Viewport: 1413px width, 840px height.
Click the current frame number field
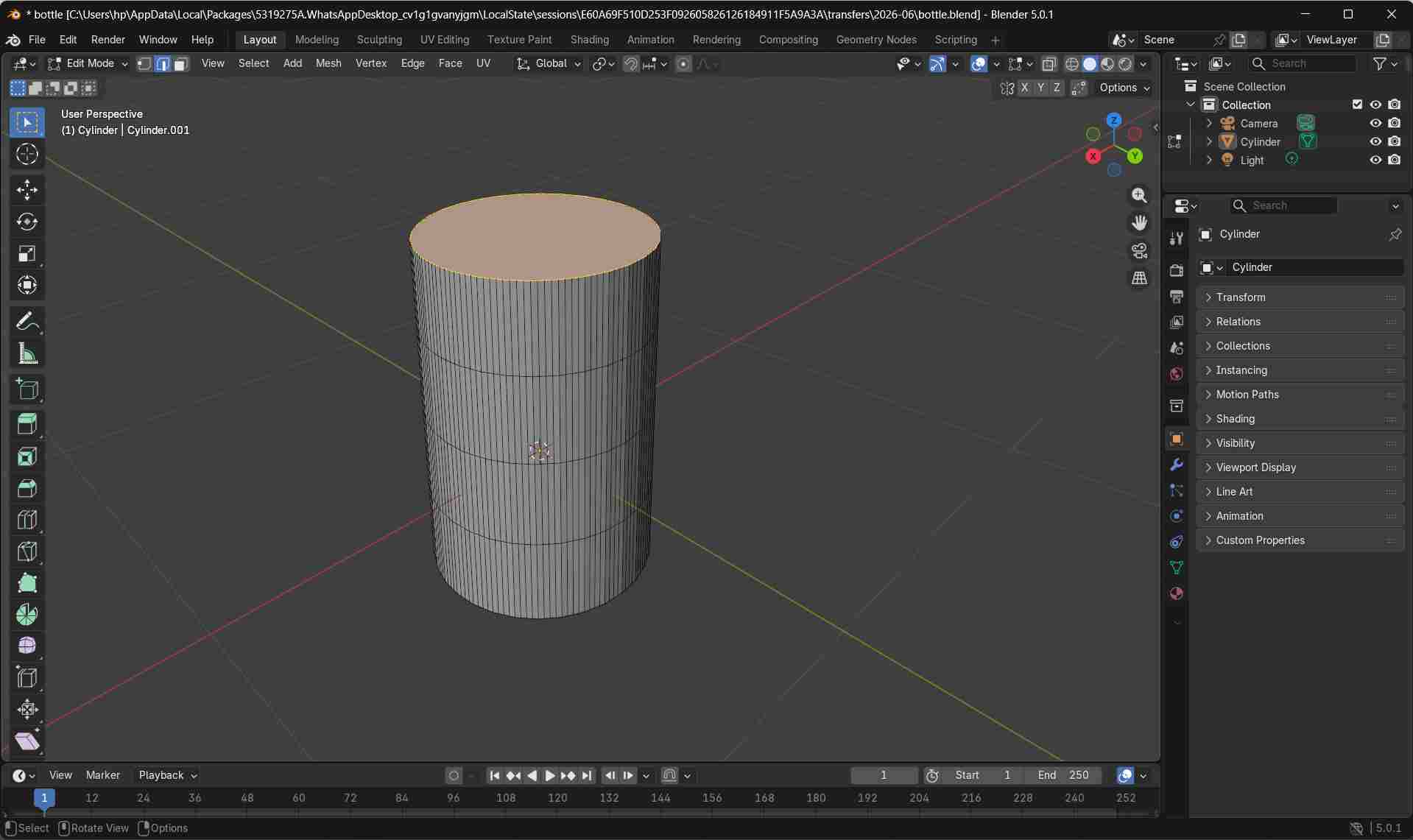tap(883, 775)
